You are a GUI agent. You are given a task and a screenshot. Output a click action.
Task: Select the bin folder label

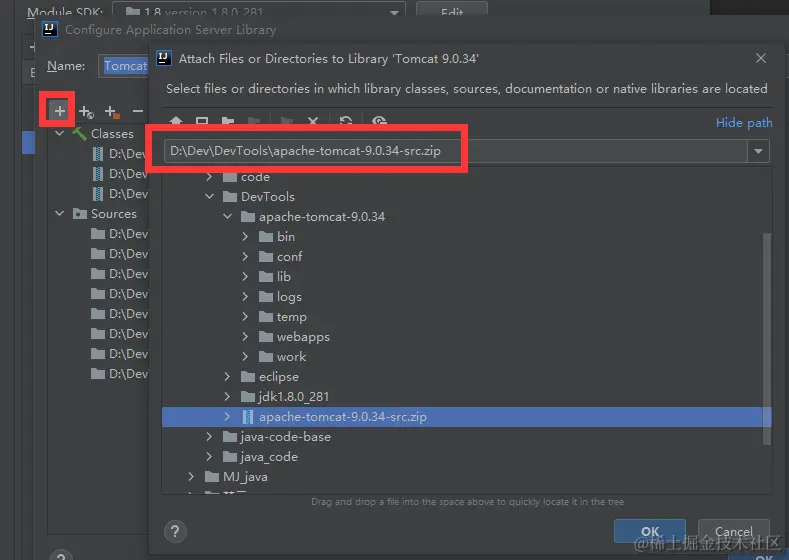pyautogui.click(x=286, y=236)
